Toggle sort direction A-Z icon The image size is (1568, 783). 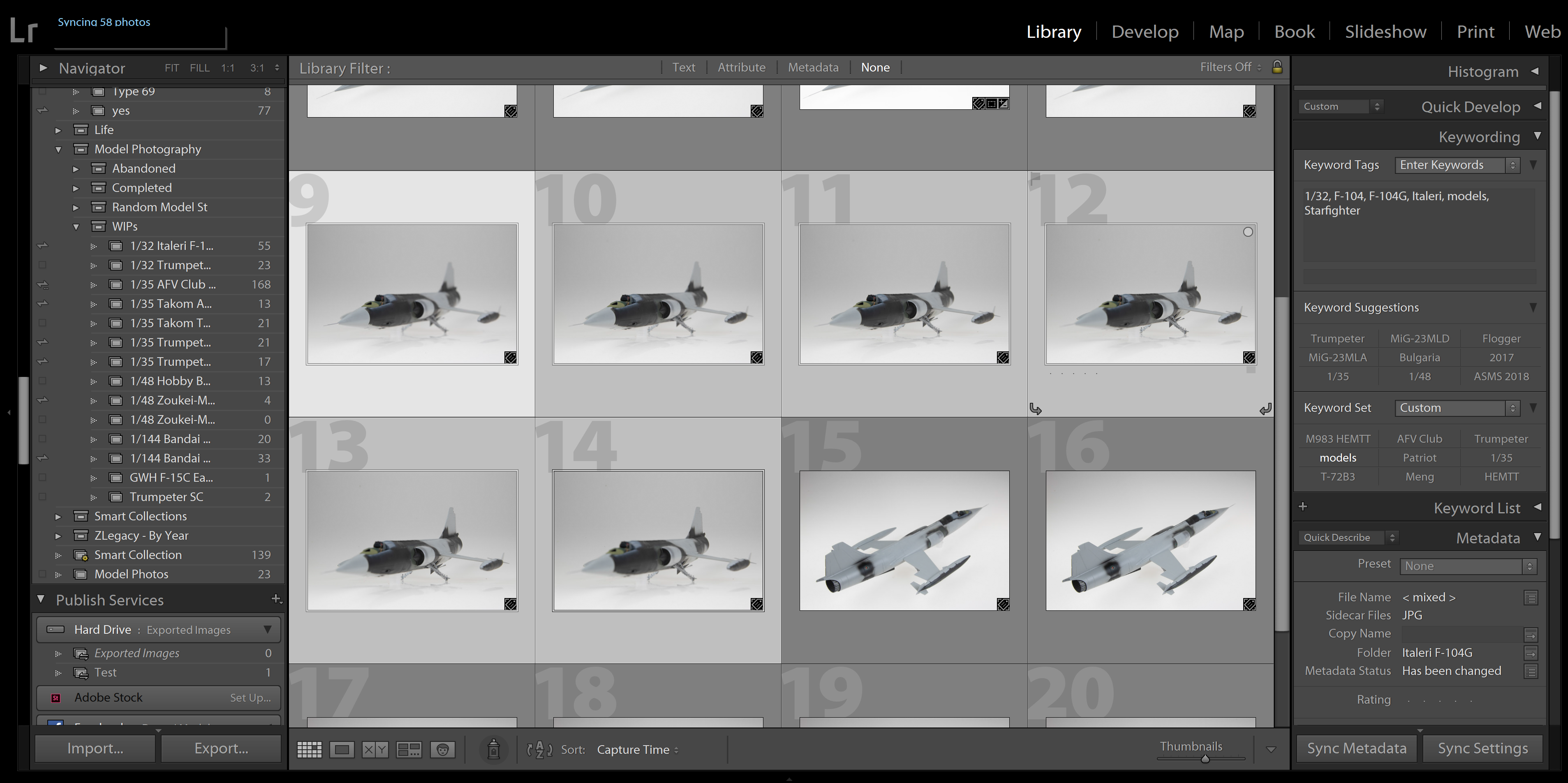[x=539, y=750]
